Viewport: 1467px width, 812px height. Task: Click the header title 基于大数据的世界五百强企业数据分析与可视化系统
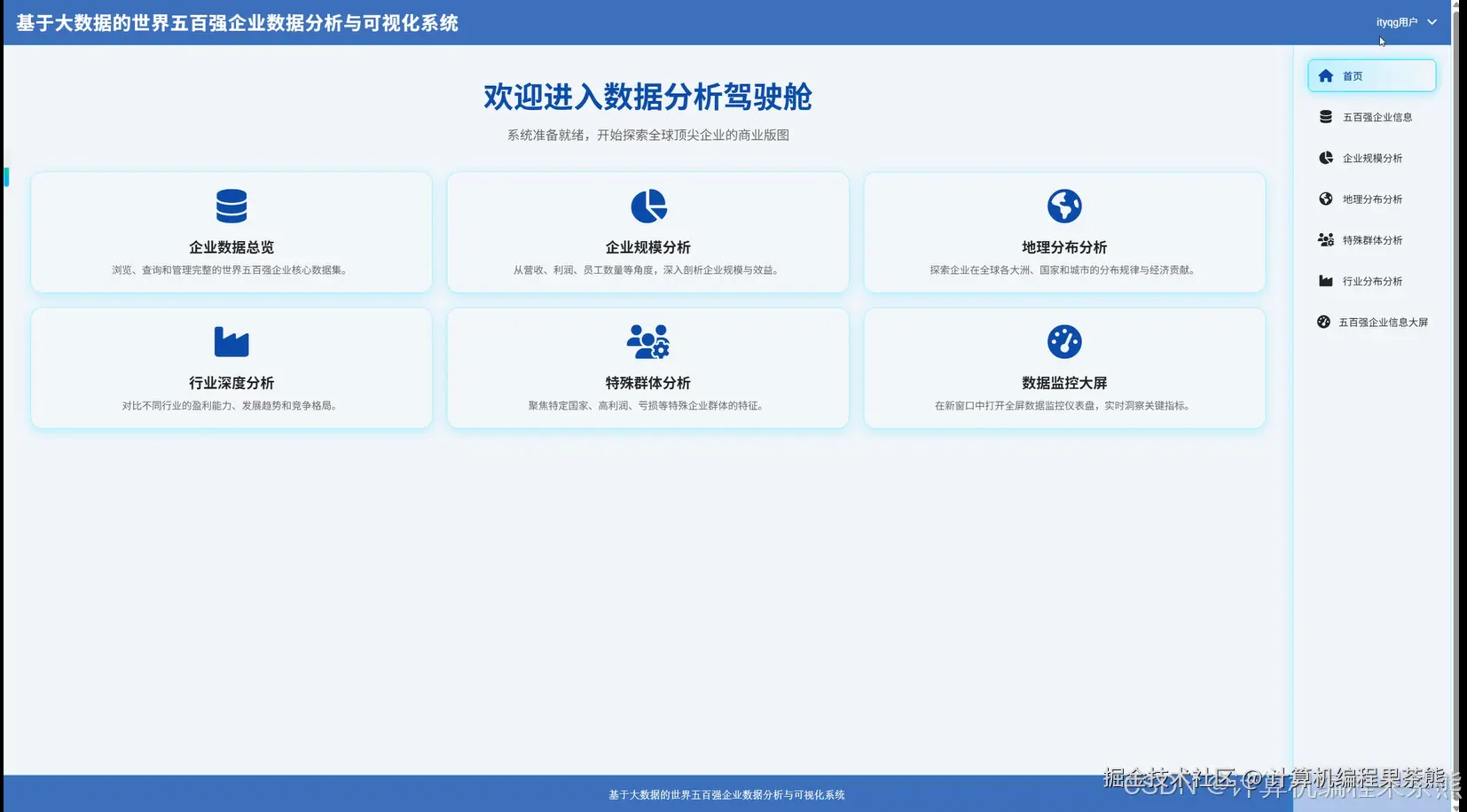tap(237, 23)
